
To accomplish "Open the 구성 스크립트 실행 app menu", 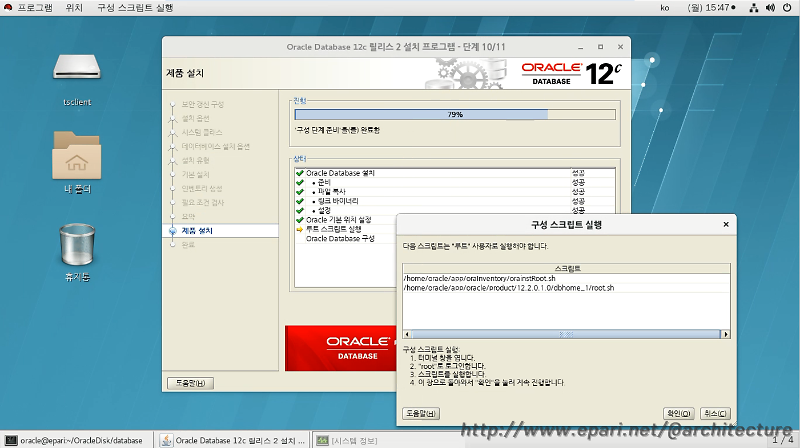I will tap(135, 8).
